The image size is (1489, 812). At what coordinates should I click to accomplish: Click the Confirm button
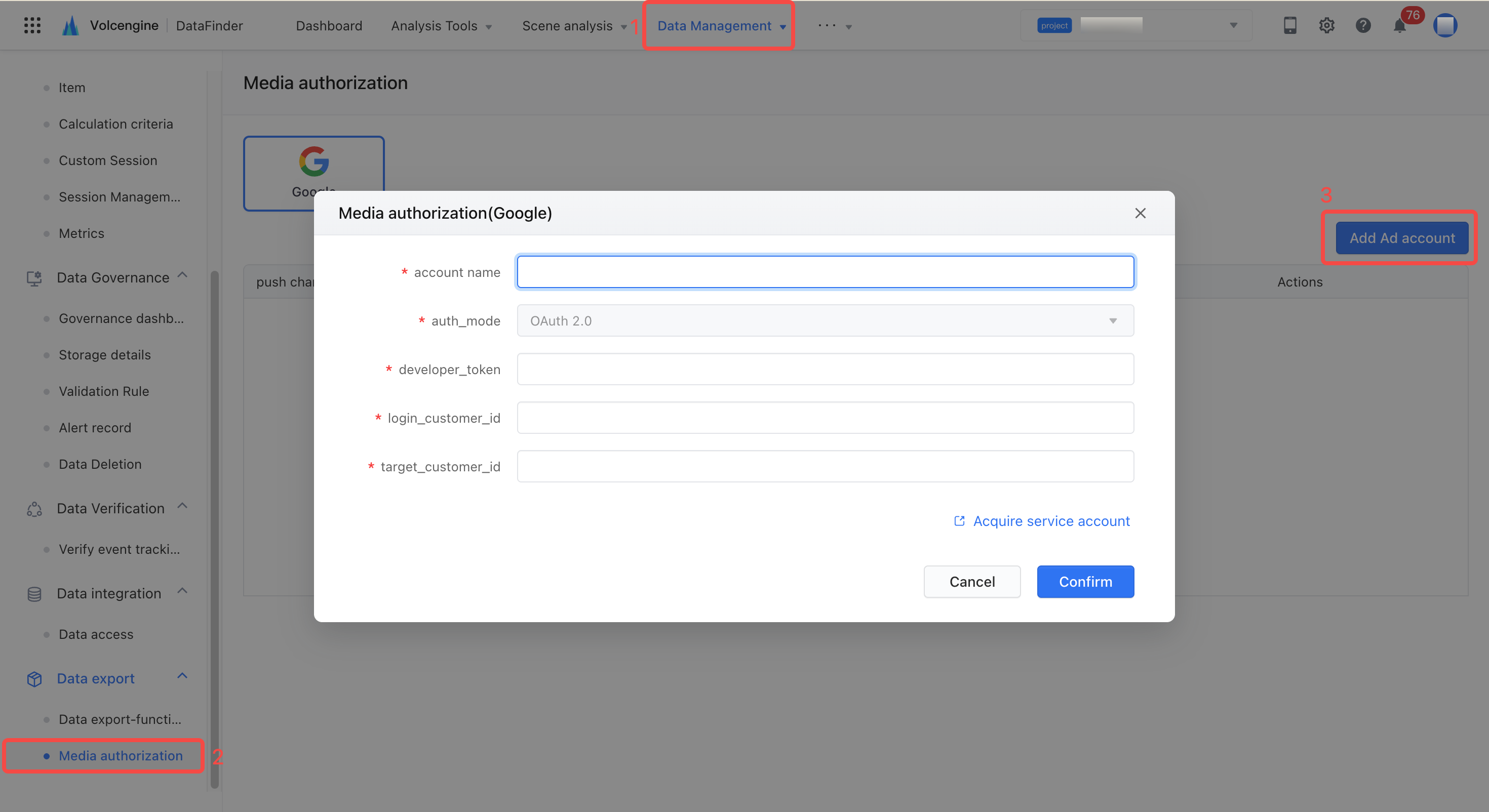pyautogui.click(x=1085, y=581)
